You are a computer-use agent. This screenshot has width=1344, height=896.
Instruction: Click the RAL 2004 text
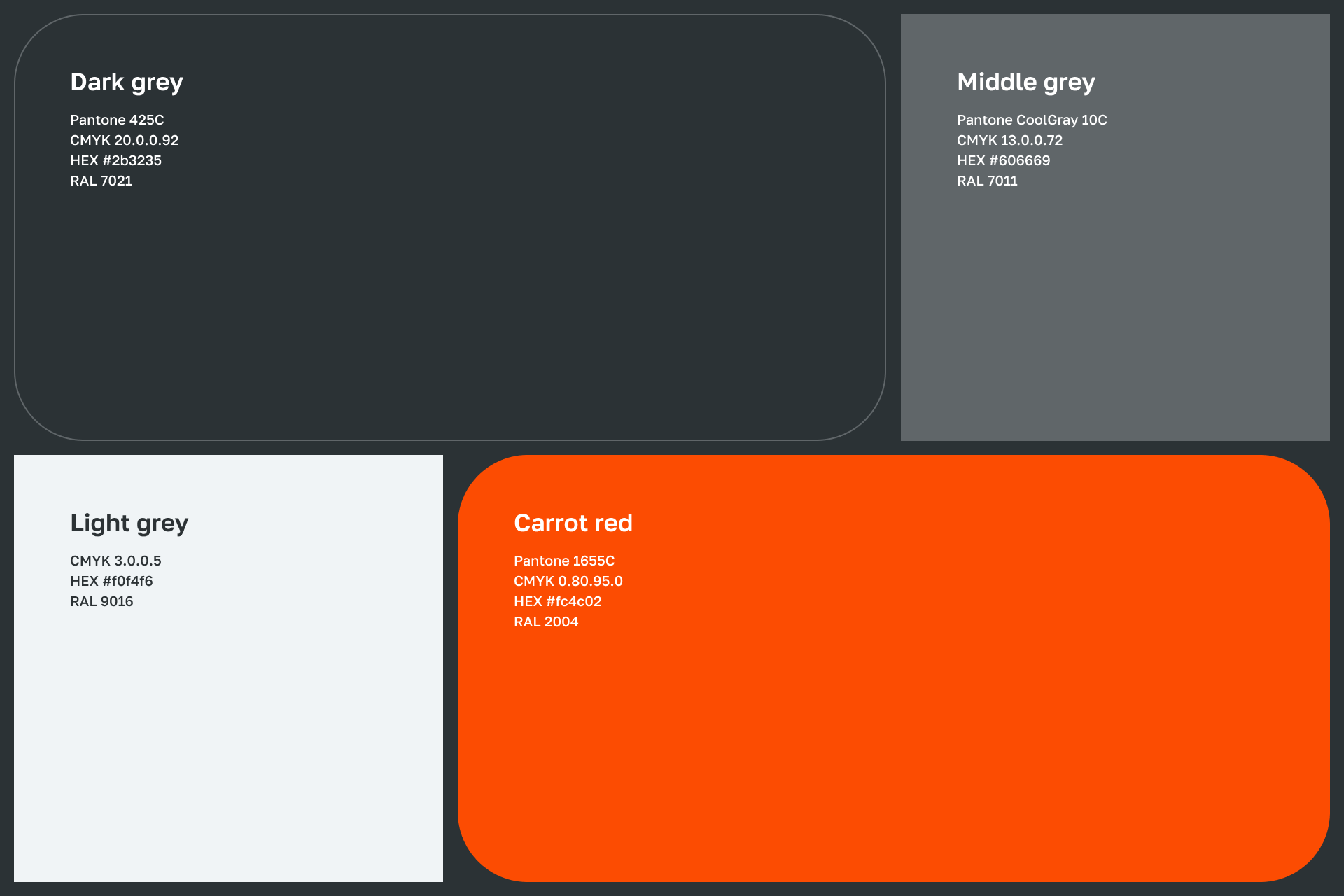pyautogui.click(x=546, y=622)
